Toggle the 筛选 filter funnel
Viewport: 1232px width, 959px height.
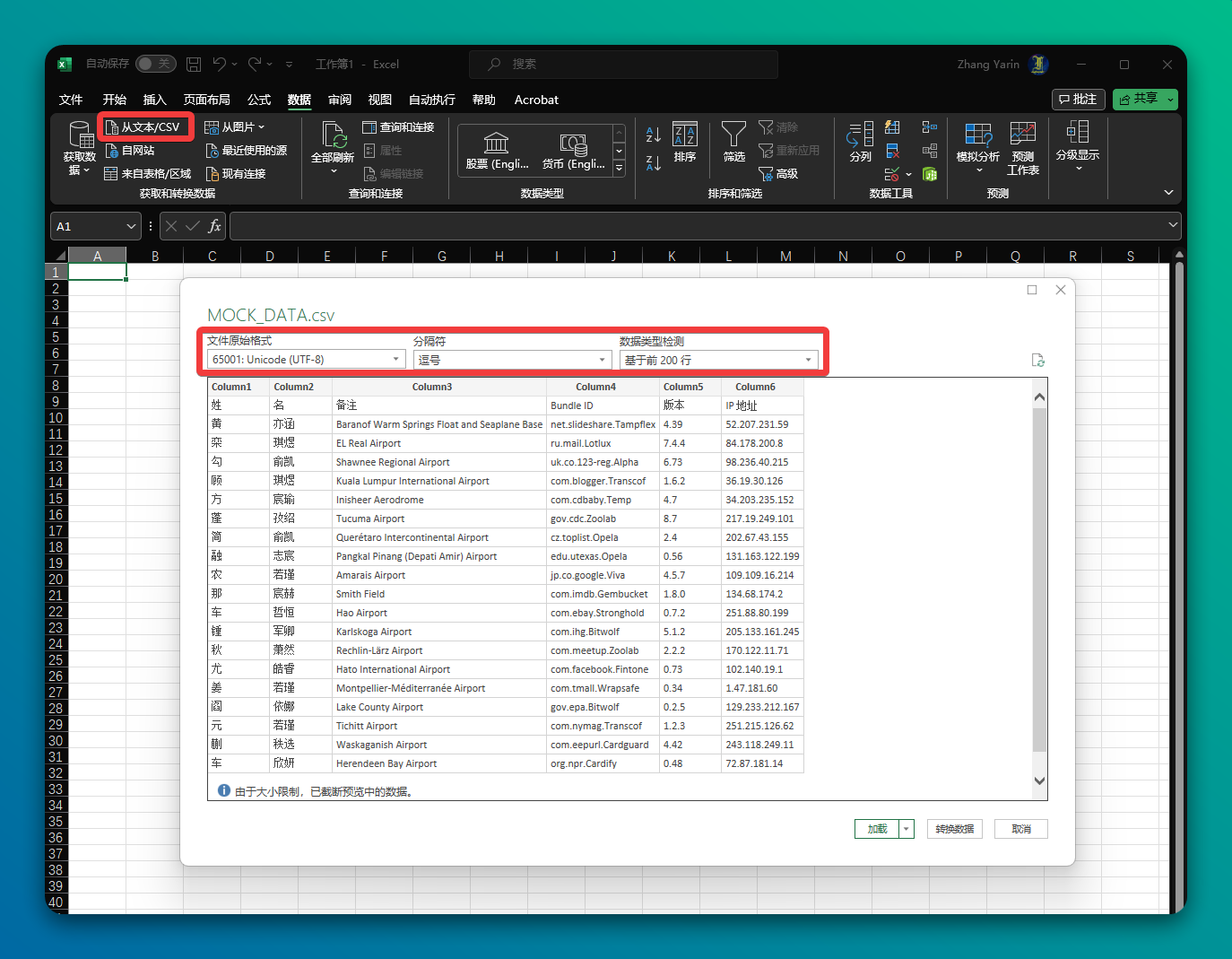(x=733, y=142)
